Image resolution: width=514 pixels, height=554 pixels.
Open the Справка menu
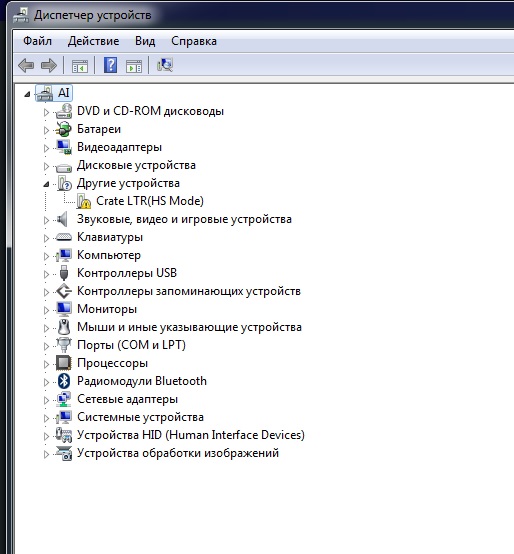[194, 41]
